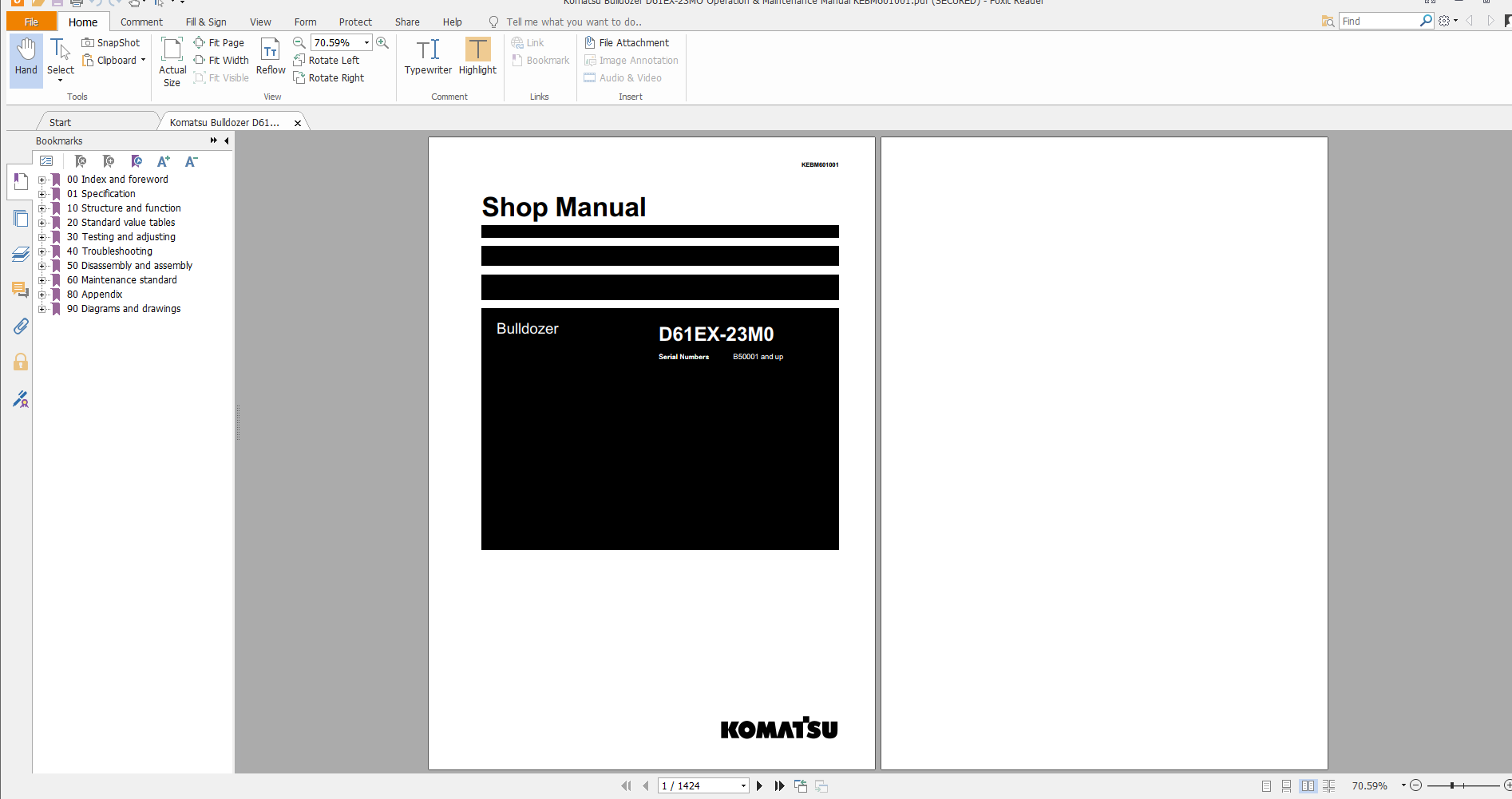1512x799 pixels.
Task: Open the Pages thumbnail panel
Action: tap(21, 218)
